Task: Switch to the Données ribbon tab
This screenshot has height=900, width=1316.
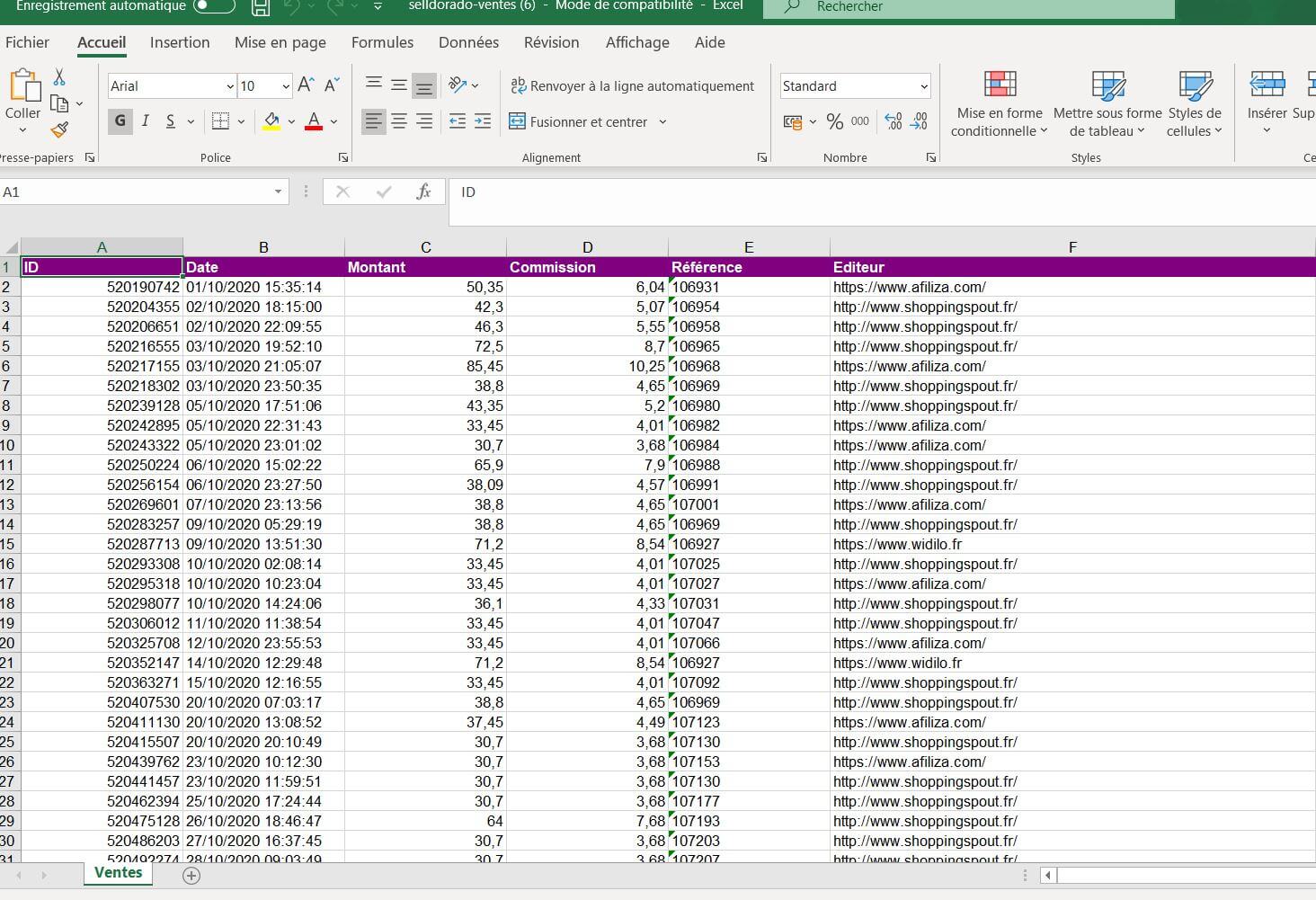Action: [468, 42]
